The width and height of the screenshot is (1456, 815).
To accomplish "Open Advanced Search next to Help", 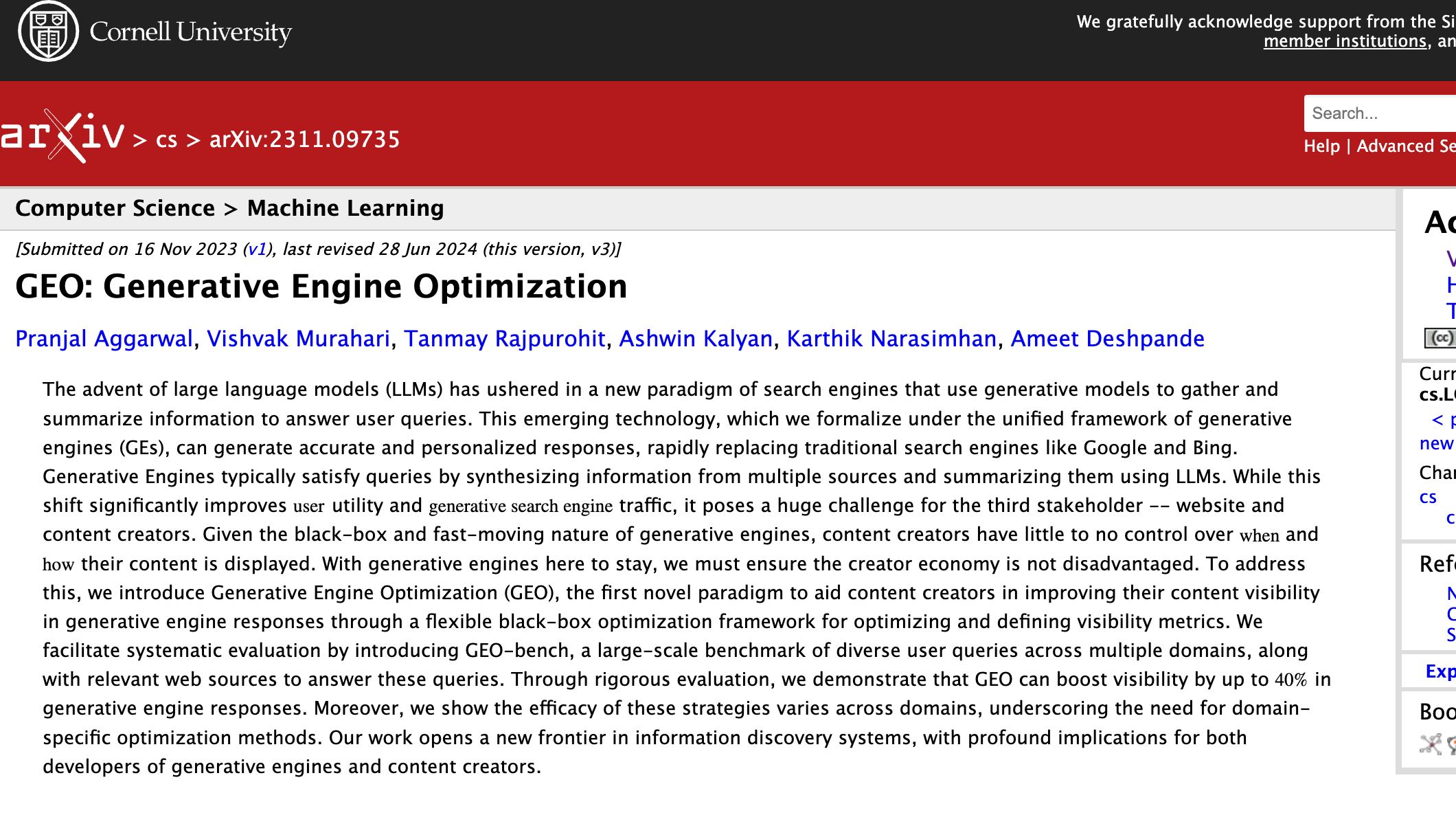I will click(1405, 146).
